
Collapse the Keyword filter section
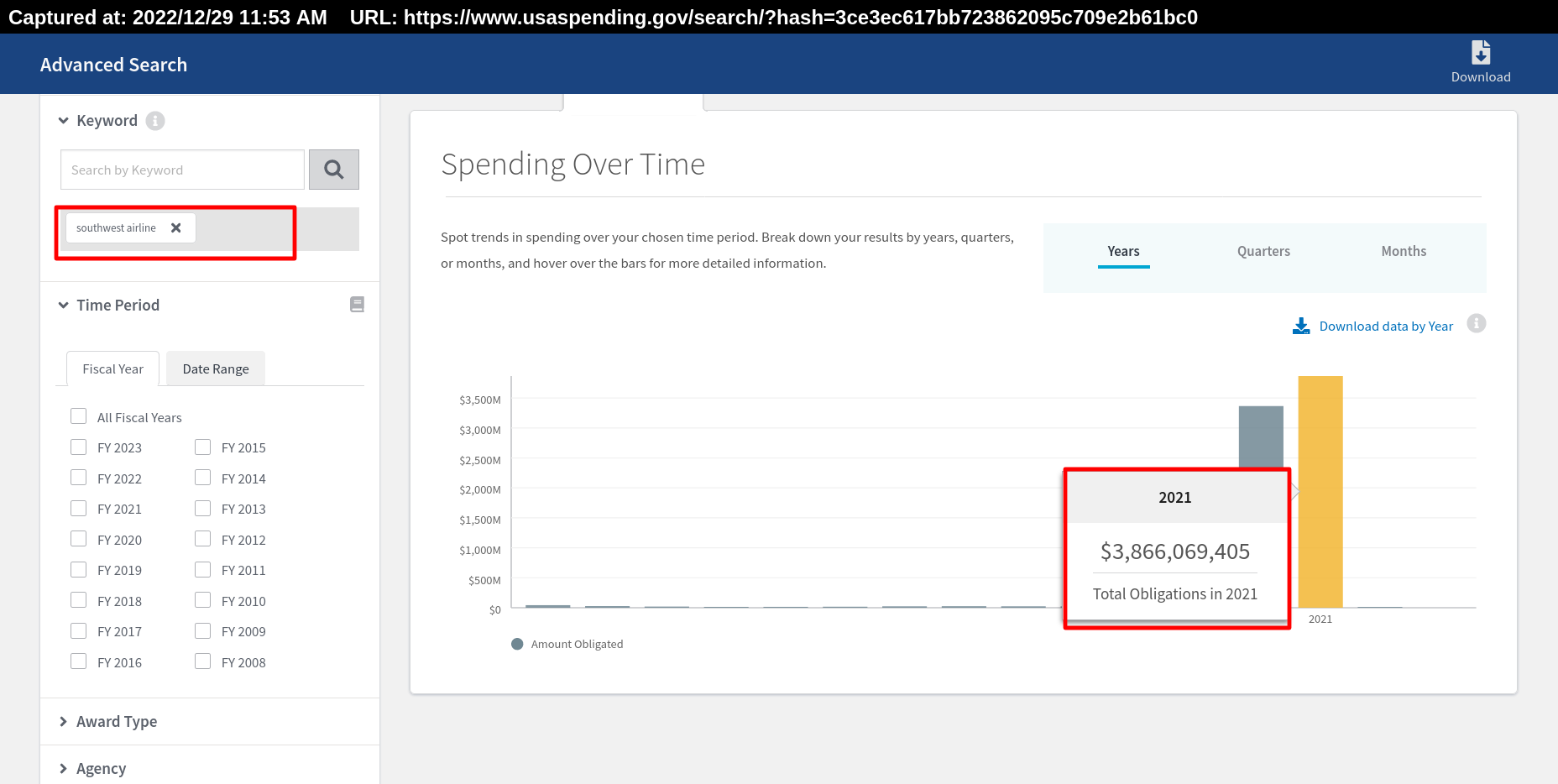coord(63,121)
